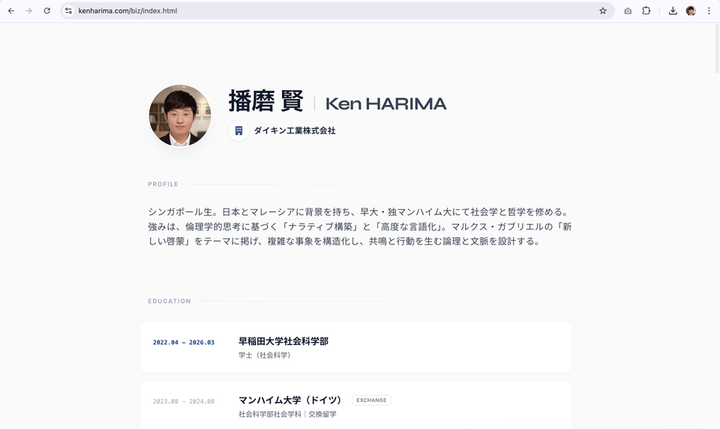This screenshot has width=720, height=429.
Task: Go back with the browser back arrow
Action: pos(11,11)
